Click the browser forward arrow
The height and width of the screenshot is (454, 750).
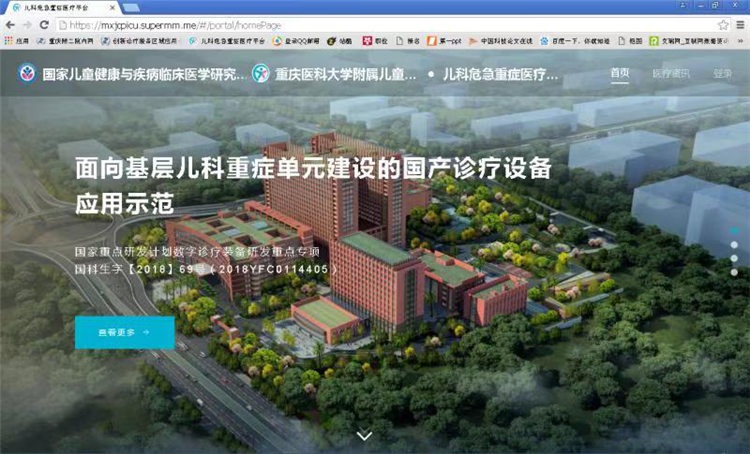tap(27, 25)
